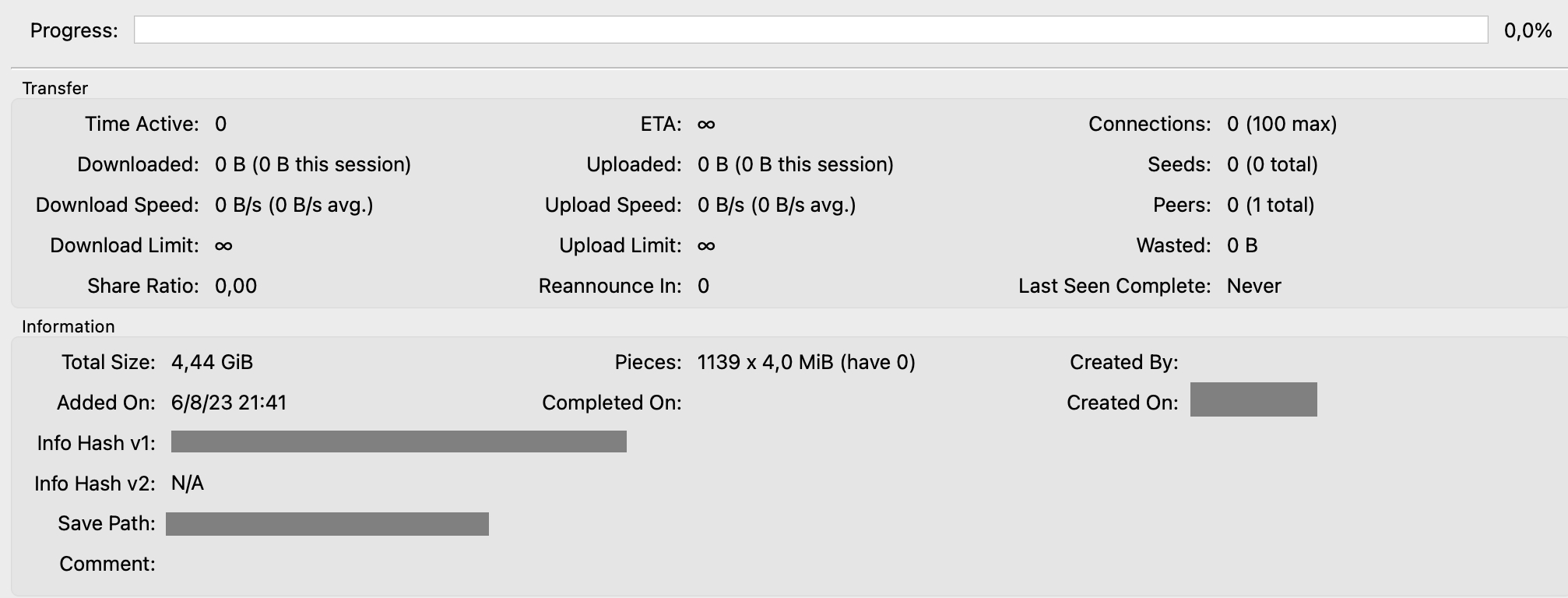Click the ETA infinity symbol
1568x598 pixels.
click(x=707, y=123)
